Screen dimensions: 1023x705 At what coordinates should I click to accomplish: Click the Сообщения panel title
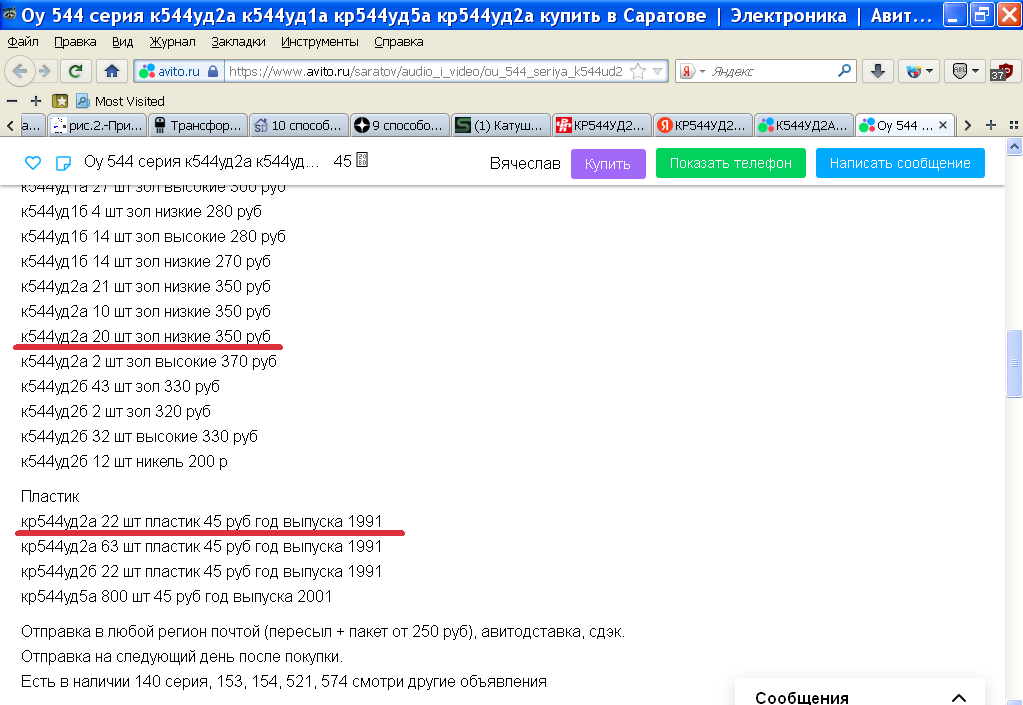[x=802, y=698]
